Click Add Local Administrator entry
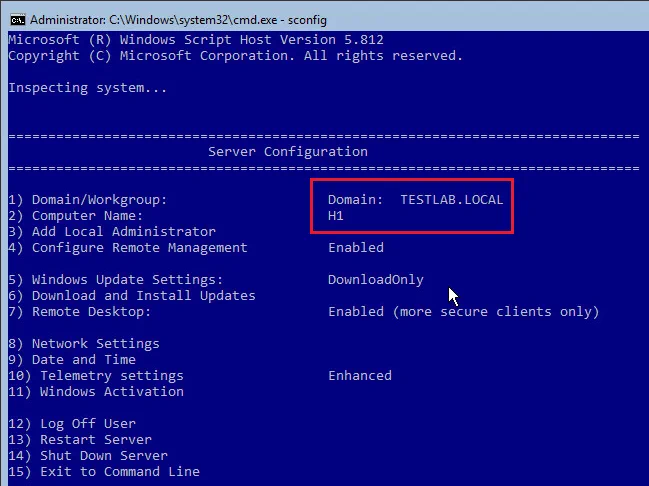The height and width of the screenshot is (486, 649). [112, 231]
